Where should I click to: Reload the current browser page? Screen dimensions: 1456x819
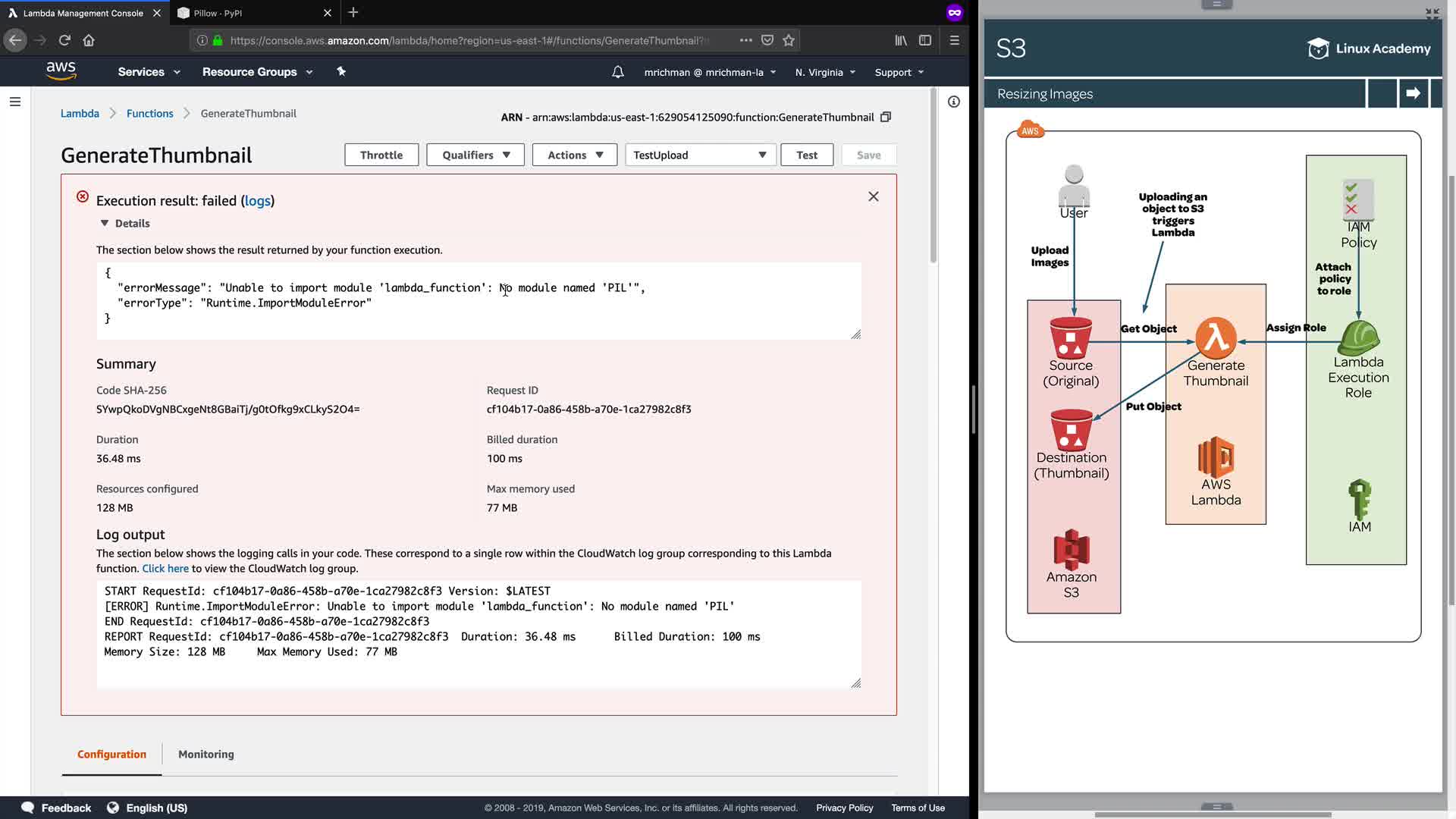[64, 40]
